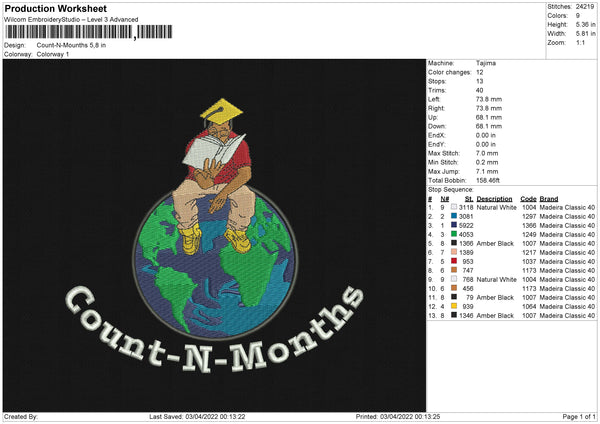The width and height of the screenshot is (600, 424).
Task: Click 'Madeira Classic 40' brand in stop row 10
Action: 567,289
